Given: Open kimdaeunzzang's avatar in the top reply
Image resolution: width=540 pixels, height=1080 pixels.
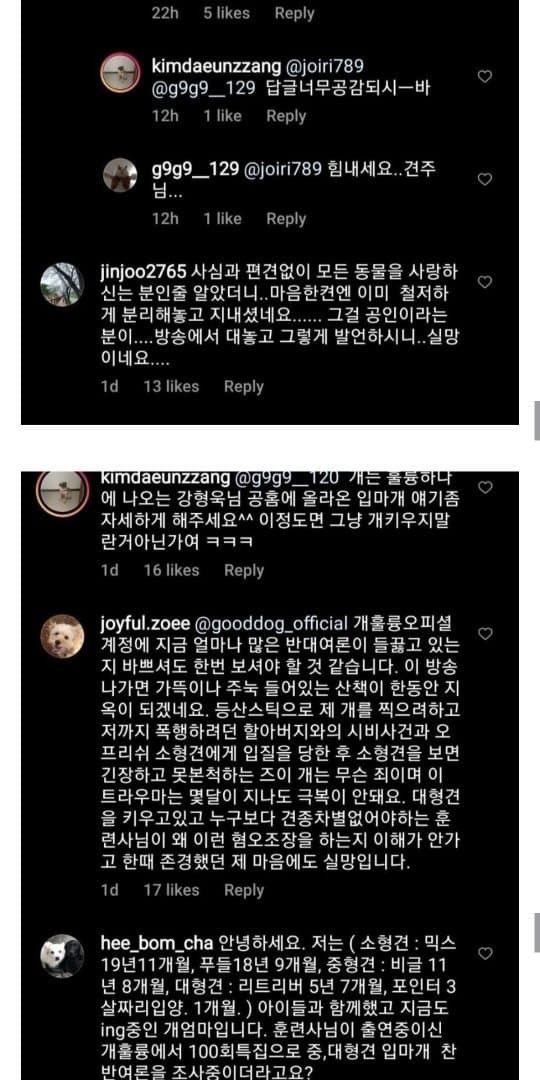Looking at the screenshot, I should click(121, 72).
